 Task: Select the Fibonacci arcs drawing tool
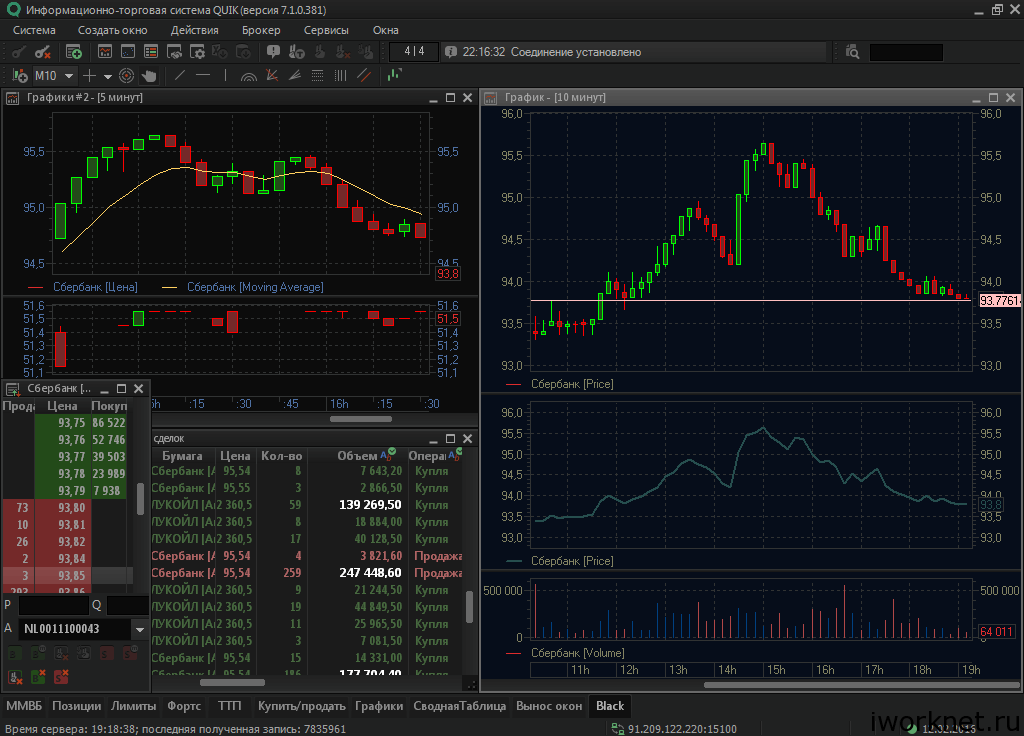248,75
